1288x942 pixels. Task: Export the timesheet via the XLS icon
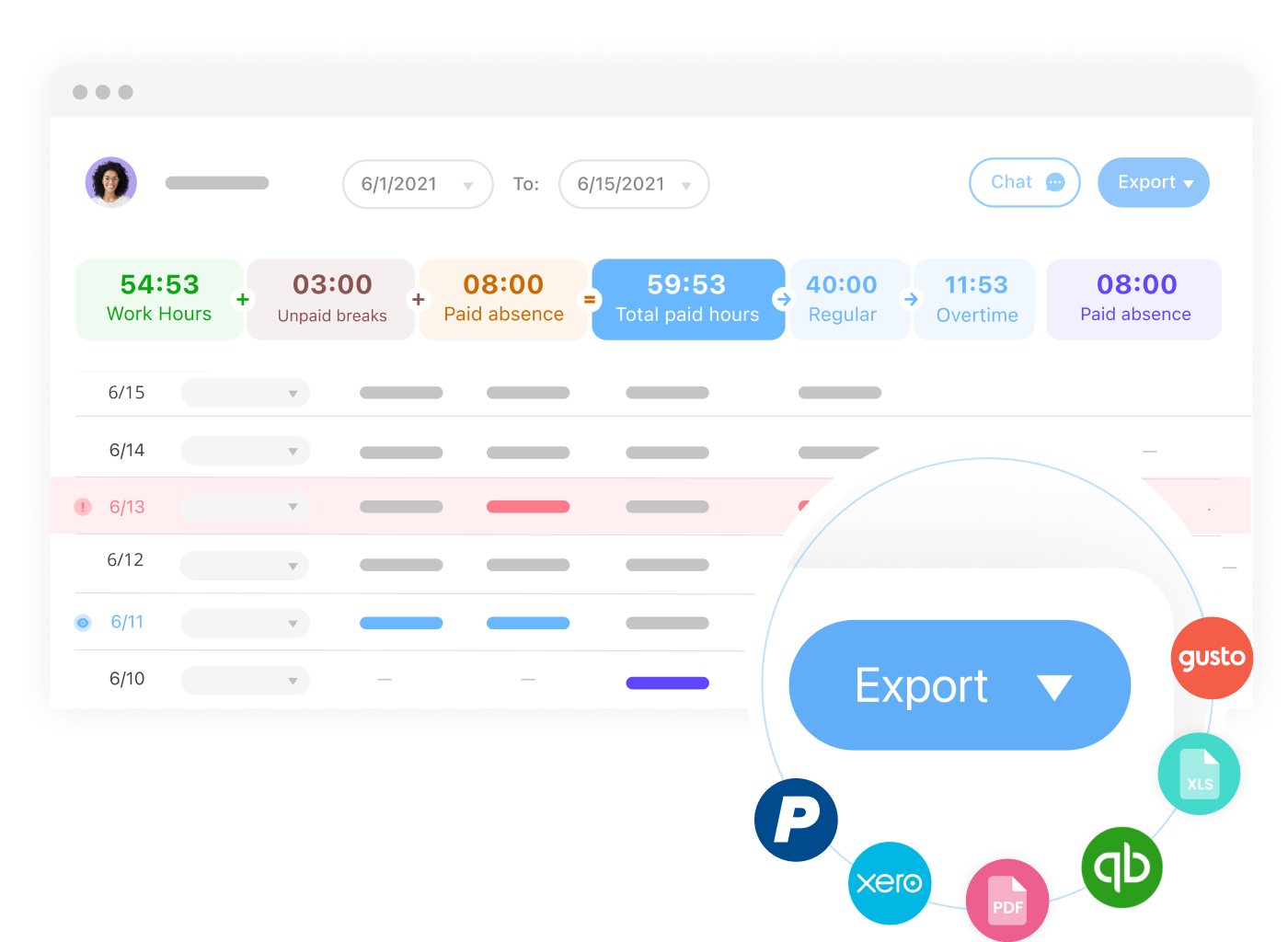(1198, 773)
